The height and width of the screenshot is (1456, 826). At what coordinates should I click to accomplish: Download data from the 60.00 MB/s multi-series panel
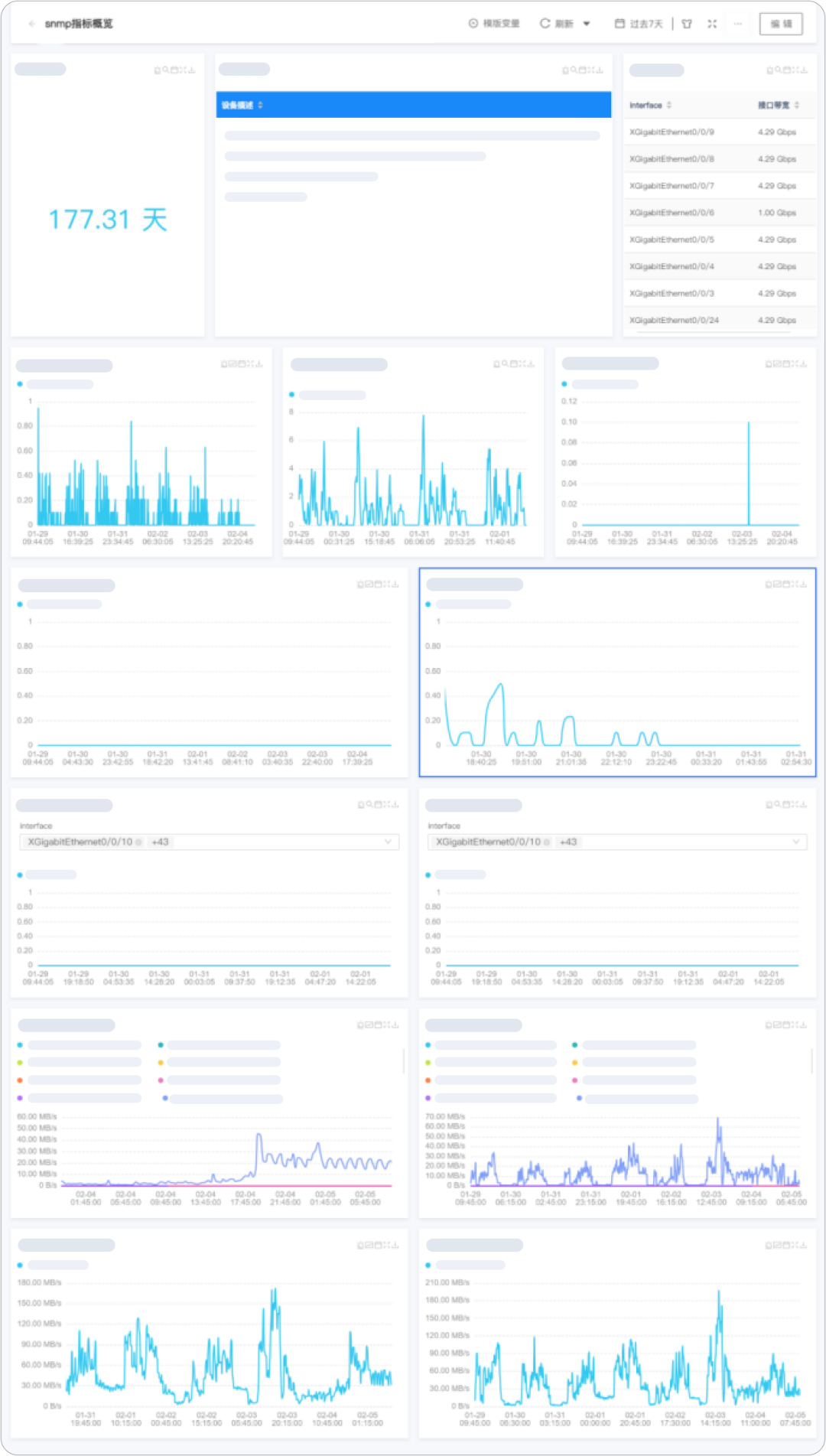[x=395, y=1024]
